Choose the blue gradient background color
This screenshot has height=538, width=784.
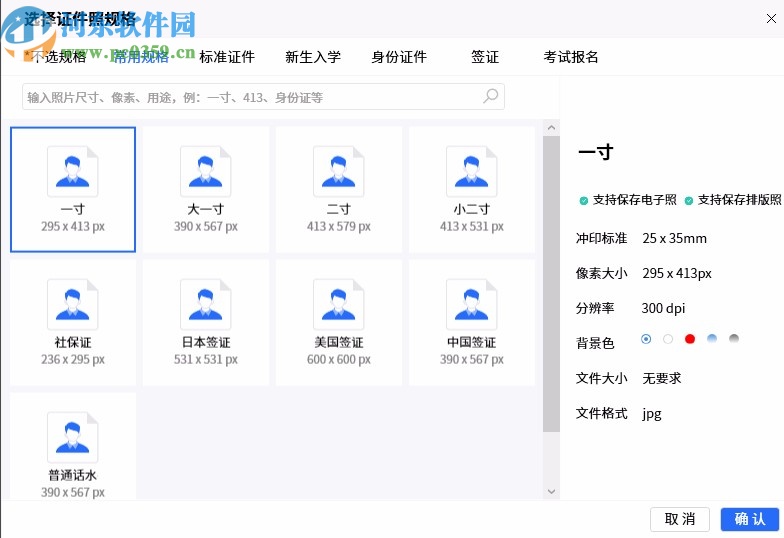tap(712, 339)
